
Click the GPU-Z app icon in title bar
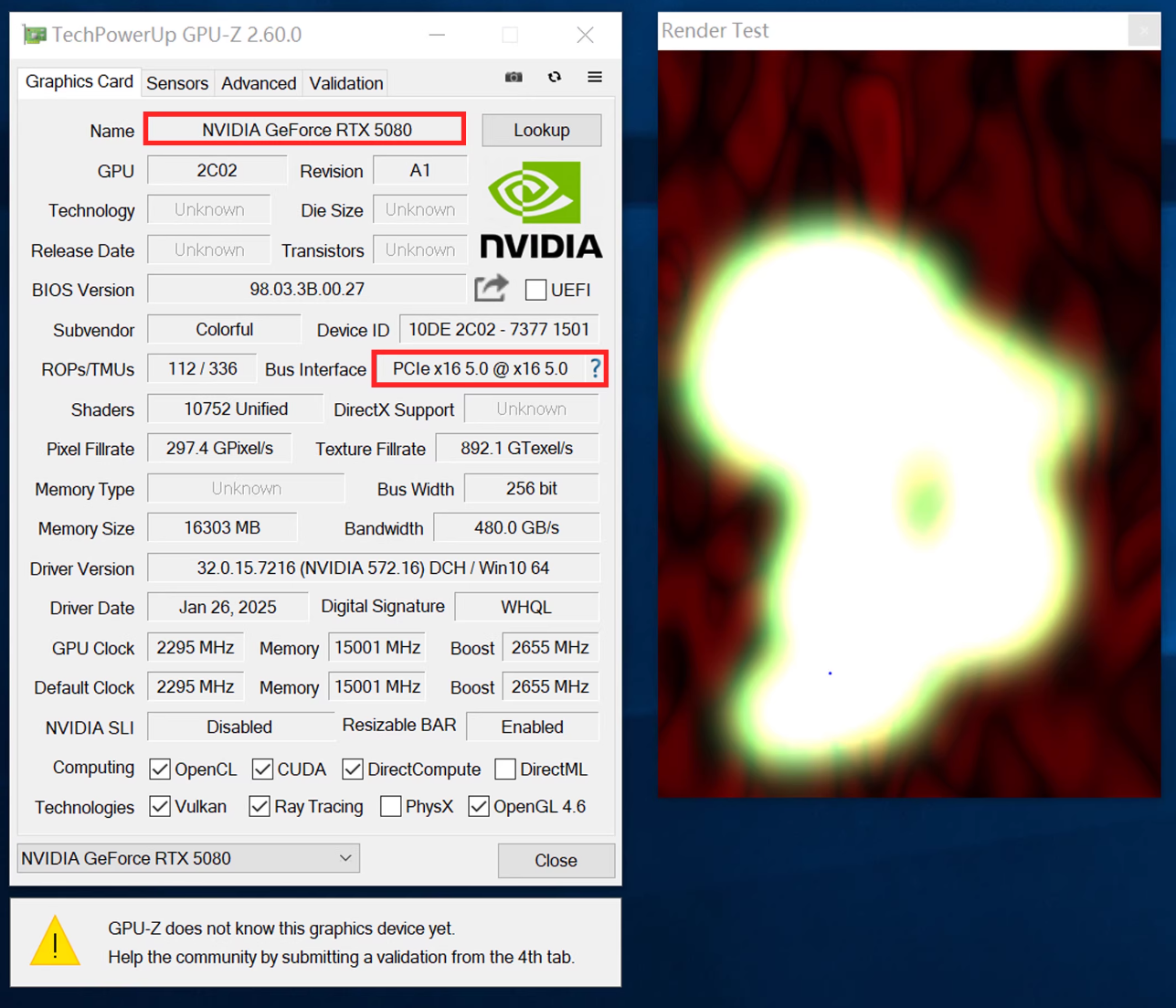point(35,35)
